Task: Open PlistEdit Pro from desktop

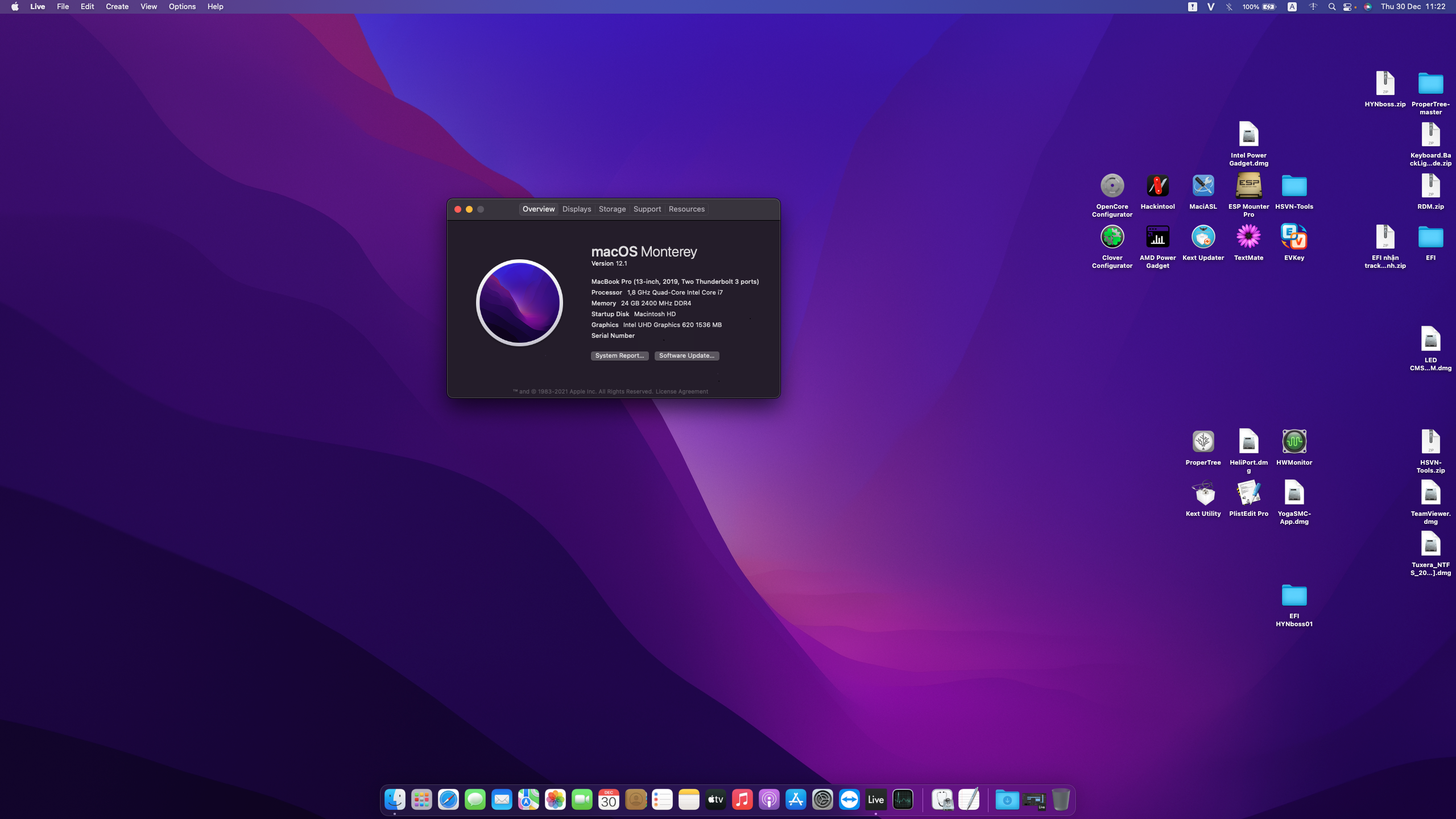Action: [x=1248, y=493]
